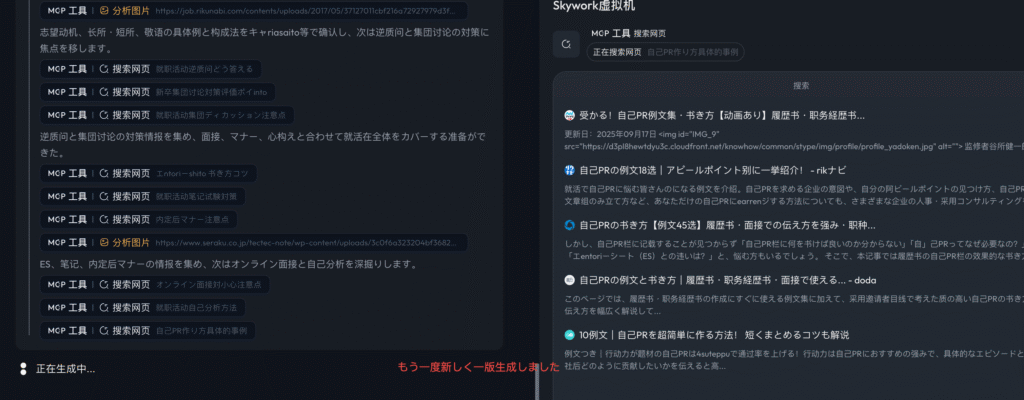Click the favicon of 10例文 自己PR result
Viewport: 1024px width, 400px height.
tap(570, 335)
